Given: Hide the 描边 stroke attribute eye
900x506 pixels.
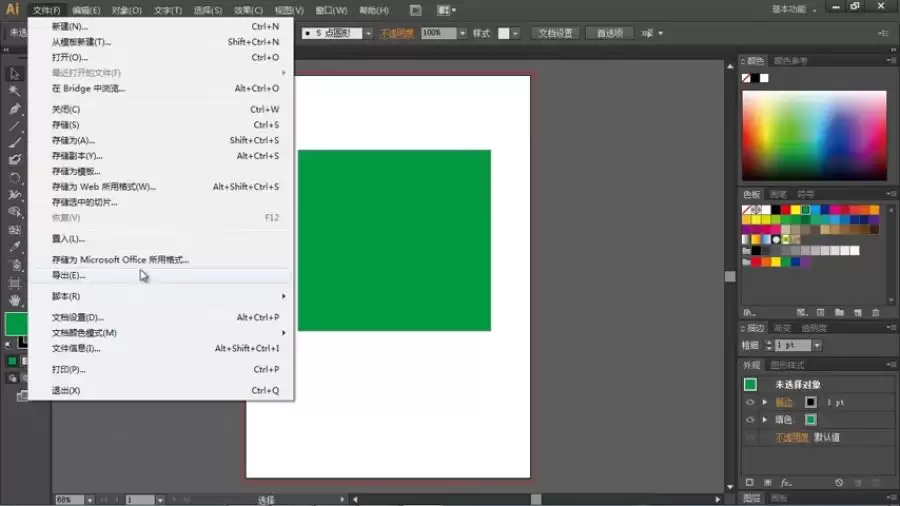Looking at the screenshot, I should (750, 402).
